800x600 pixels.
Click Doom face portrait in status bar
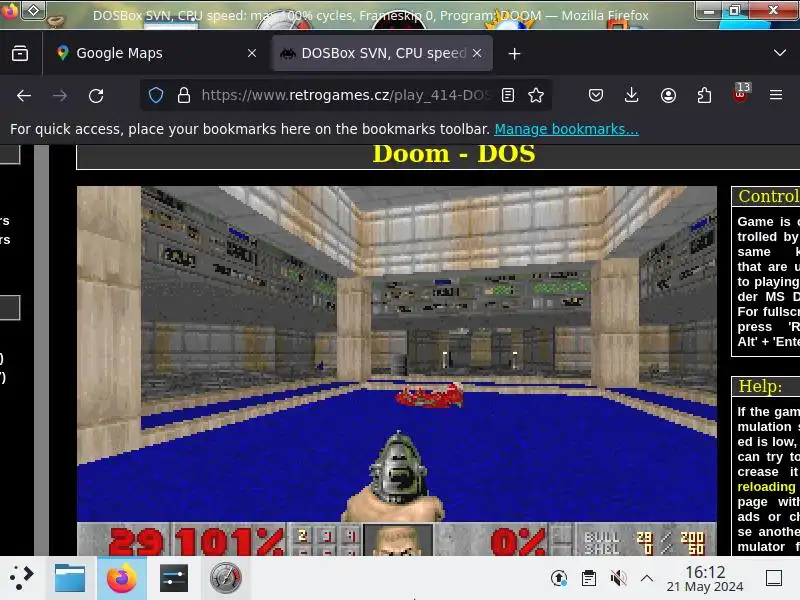pos(397,540)
